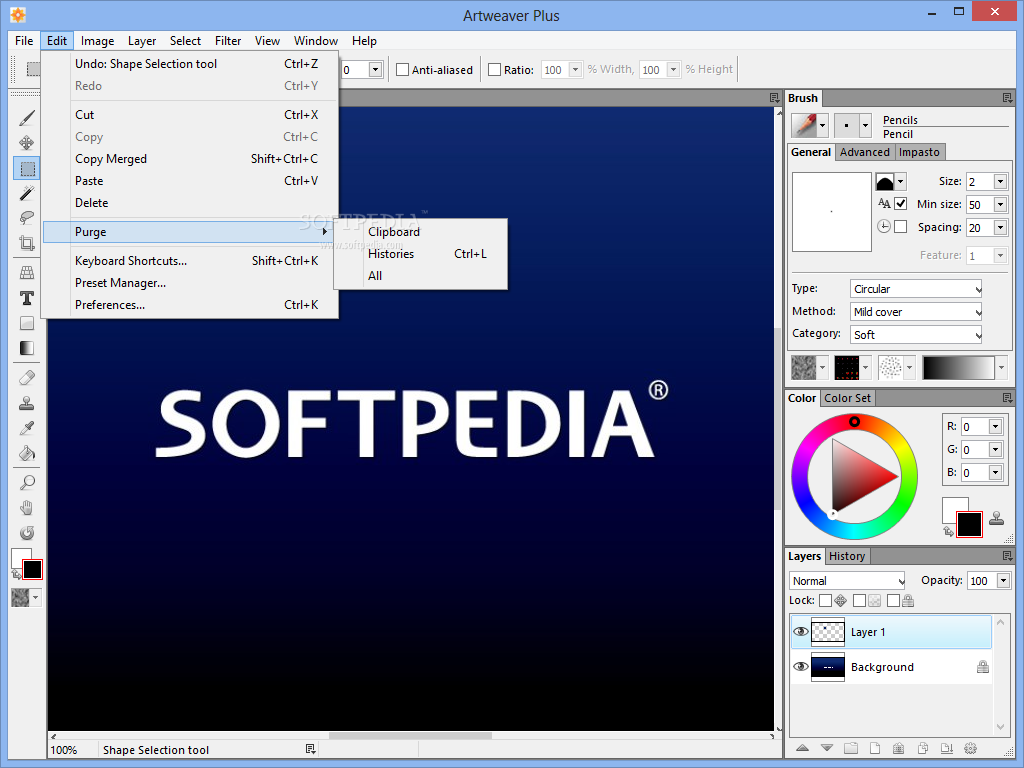The image size is (1024, 768).
Task: Select the Text tool
Action: (x=27, y=298)
